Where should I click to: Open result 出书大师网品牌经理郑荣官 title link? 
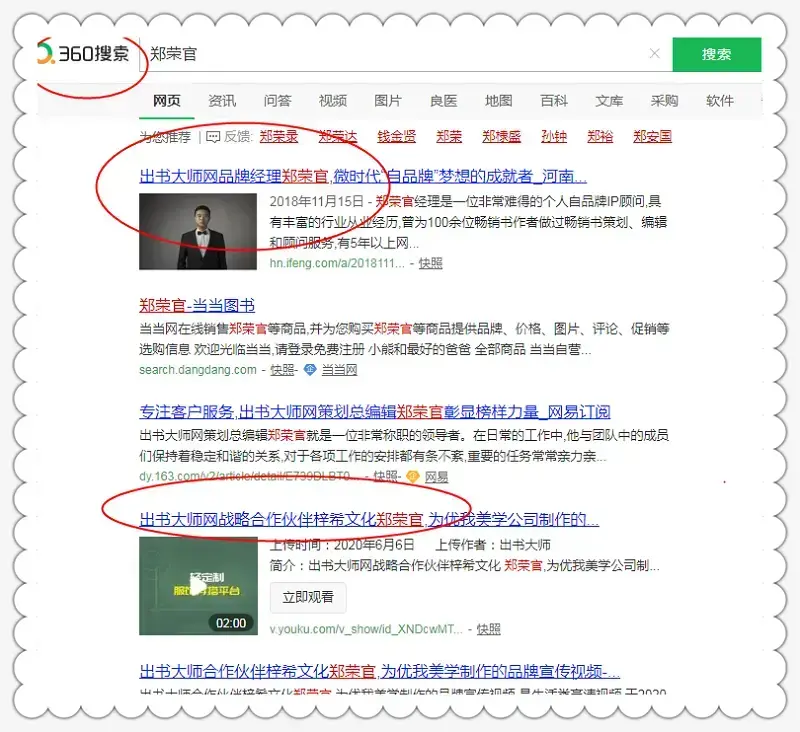pyautogui.click(x=363, y=176)
